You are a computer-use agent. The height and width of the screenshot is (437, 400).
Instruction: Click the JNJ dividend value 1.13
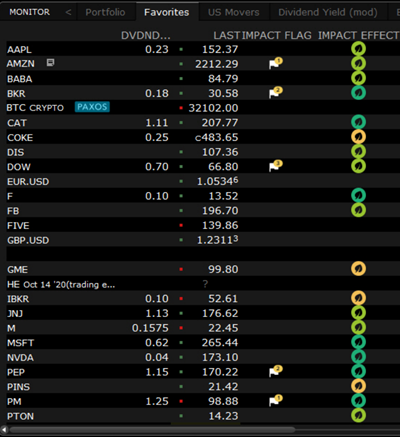[x=157, y=313]
